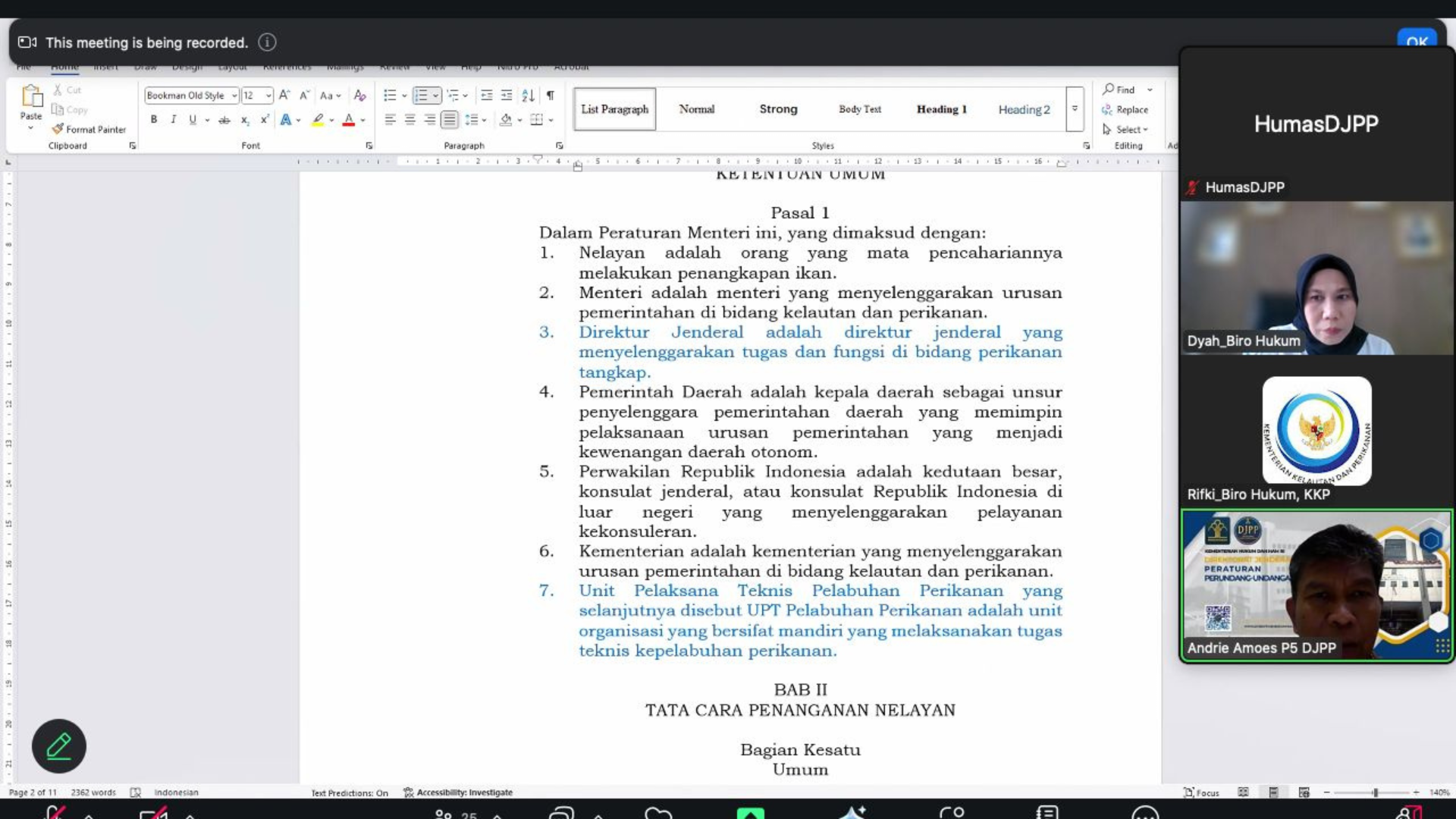Click the red font color button

pos(349,120)
